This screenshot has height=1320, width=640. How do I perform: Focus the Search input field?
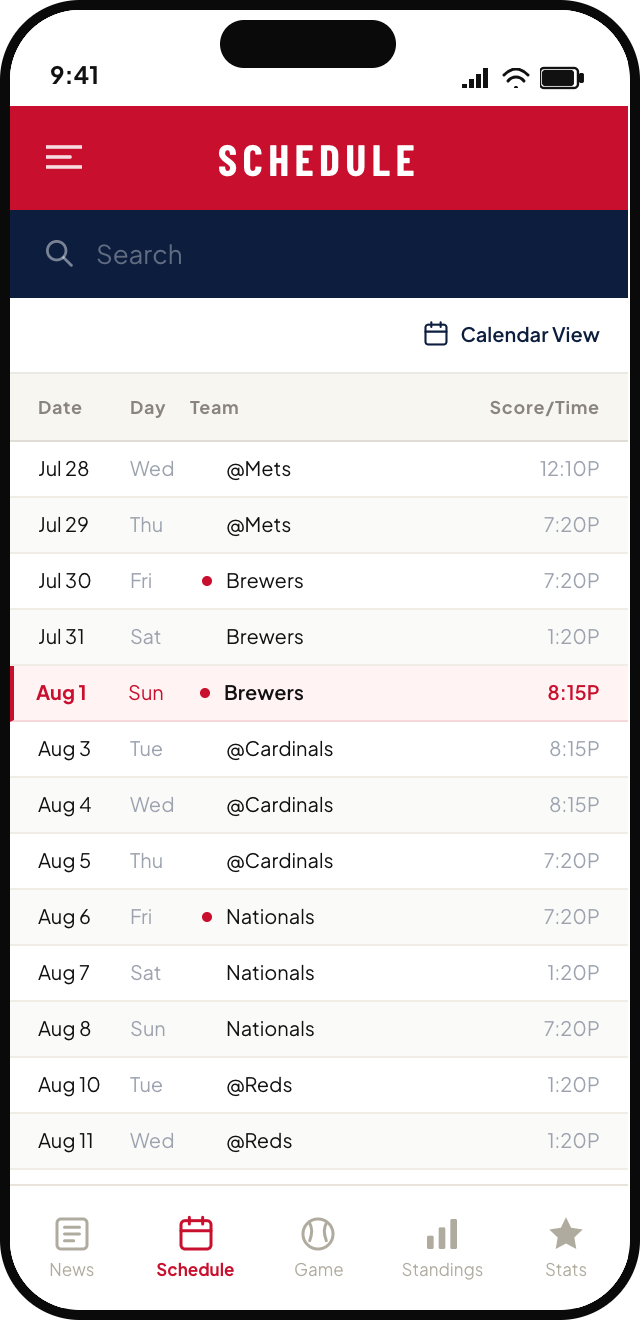320,254
